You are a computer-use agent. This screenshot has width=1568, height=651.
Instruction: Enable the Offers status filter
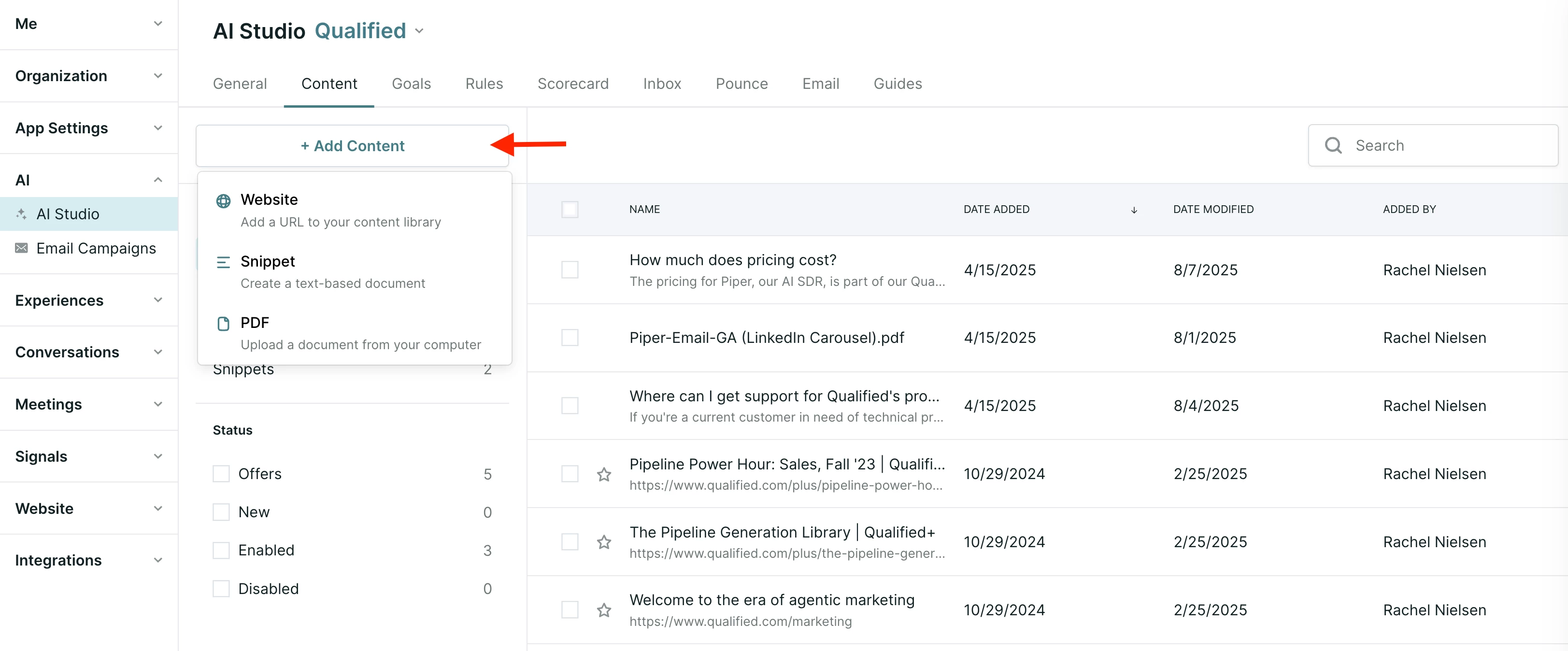221,474
